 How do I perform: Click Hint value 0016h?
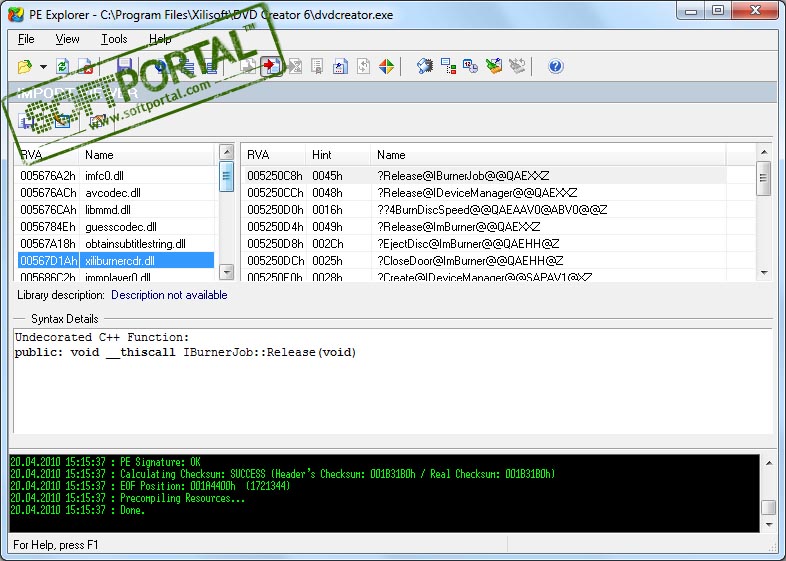pos(327,210)
